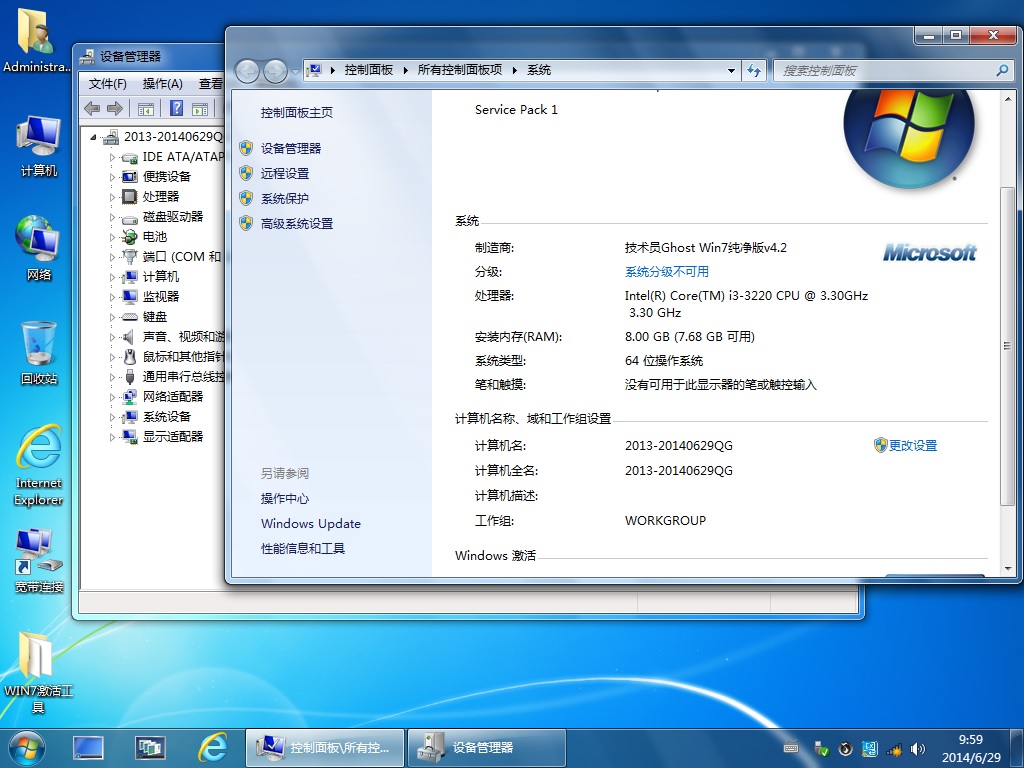Click the search magnifier icon
The image size is (1024, 768).
pyautogui.click(x=1002, y=70)
